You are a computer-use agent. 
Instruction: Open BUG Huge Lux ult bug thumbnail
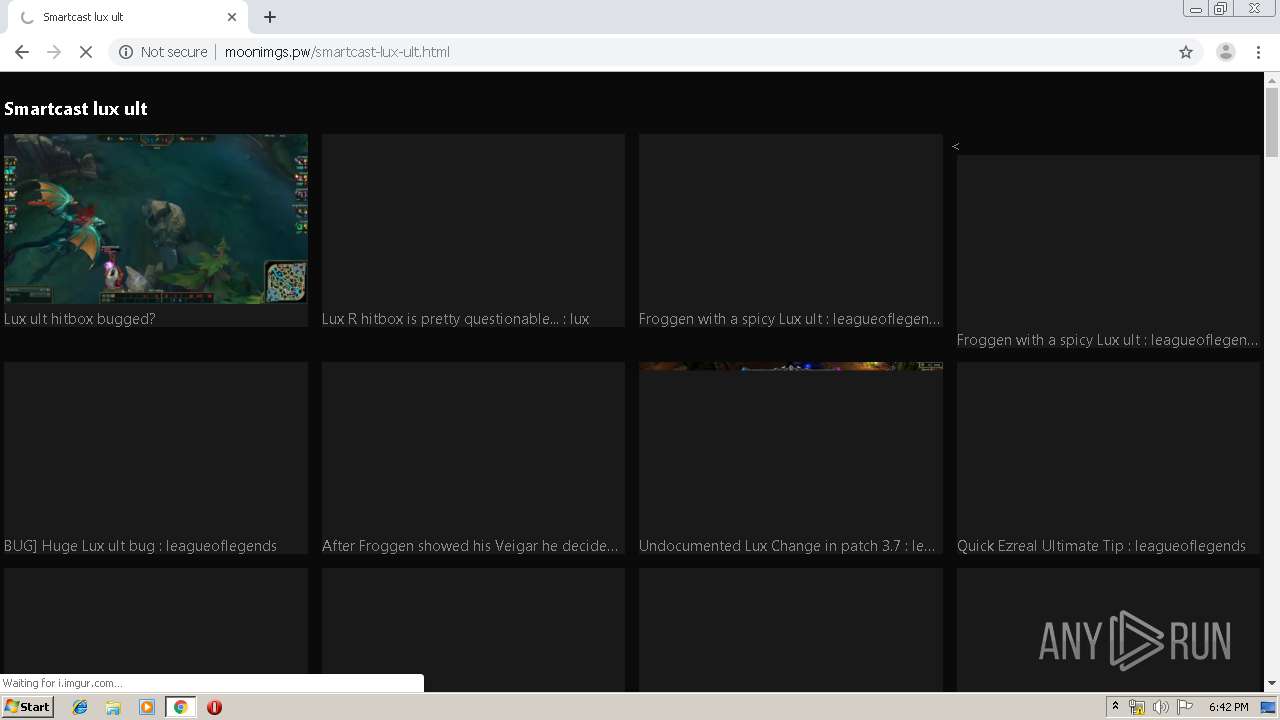click(156, 447)
